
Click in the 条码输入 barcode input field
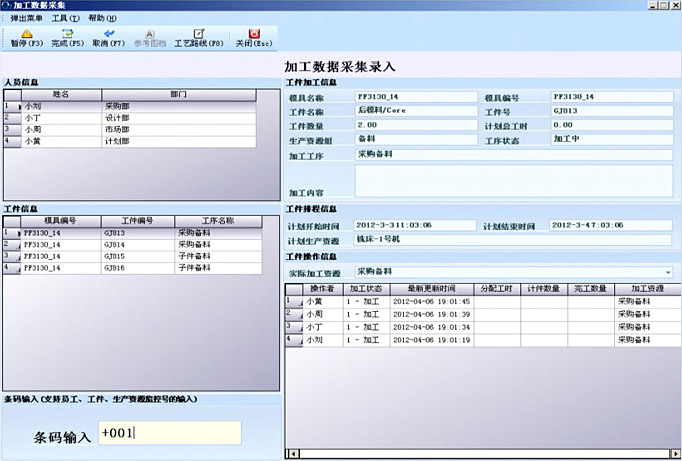169,434
